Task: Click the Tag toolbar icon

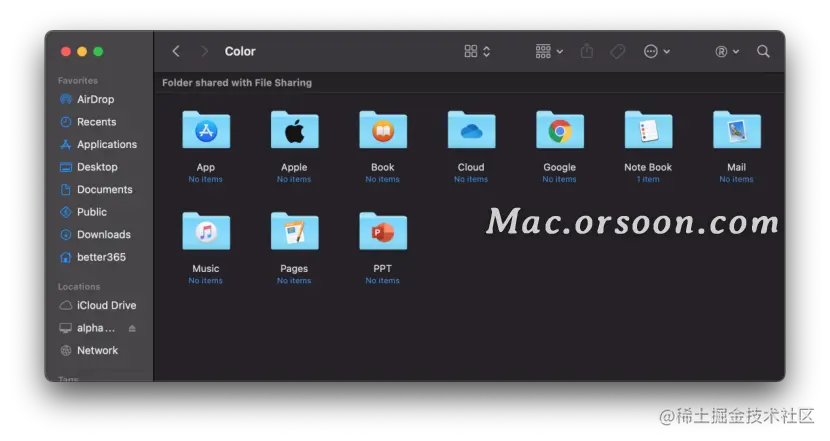Action: click(617, 51)
